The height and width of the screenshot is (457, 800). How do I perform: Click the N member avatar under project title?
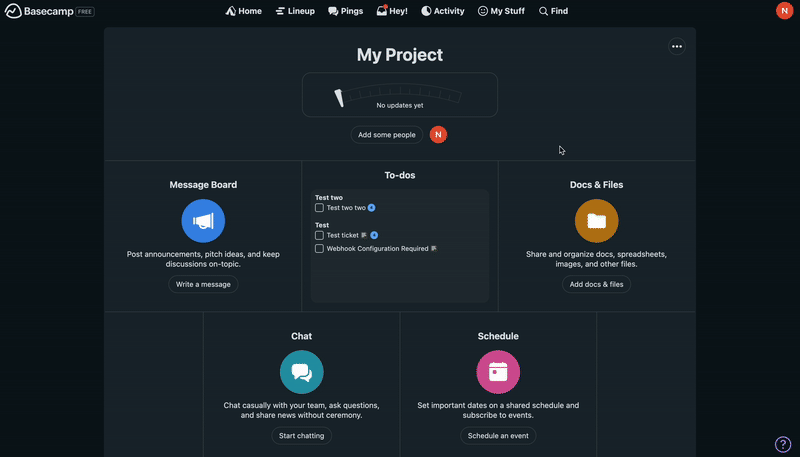click(438, 135)
